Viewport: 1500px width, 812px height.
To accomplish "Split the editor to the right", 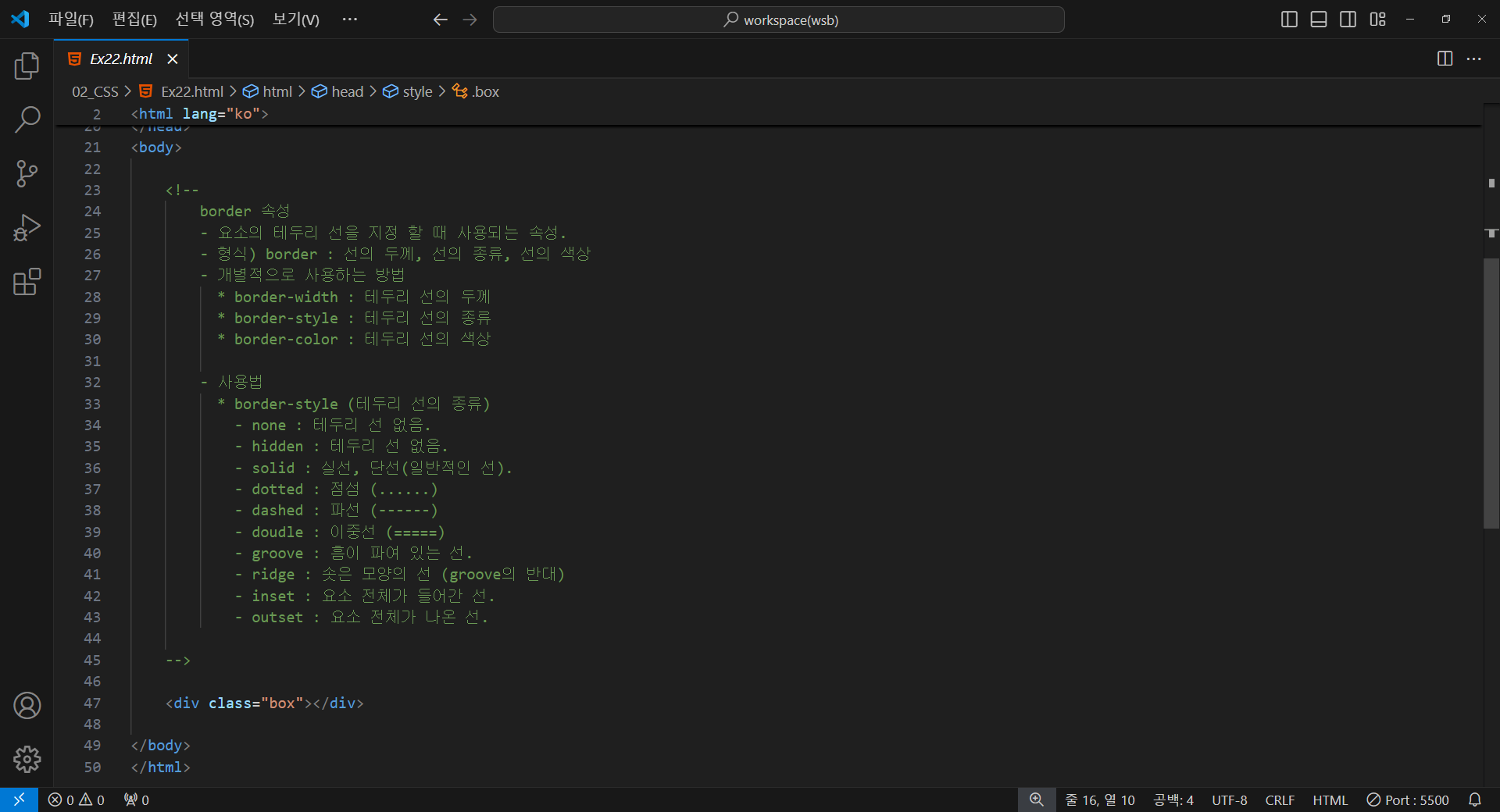I will [1445, 59].
